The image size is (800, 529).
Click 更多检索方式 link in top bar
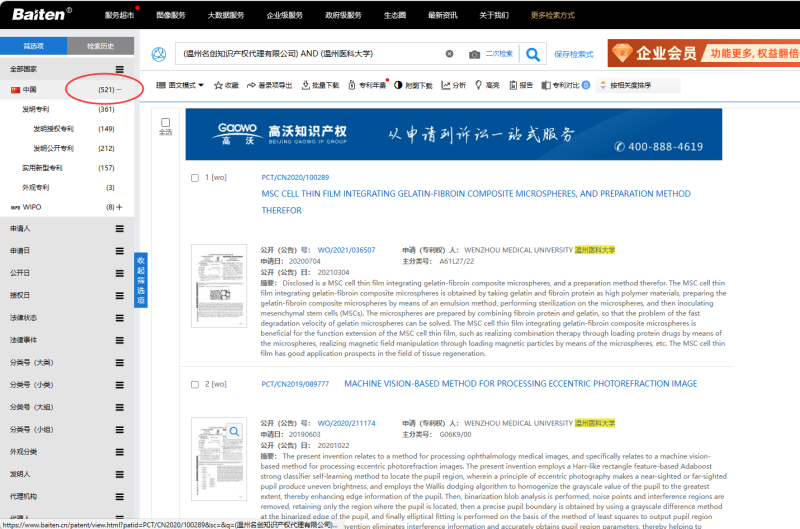click(553, 15)
